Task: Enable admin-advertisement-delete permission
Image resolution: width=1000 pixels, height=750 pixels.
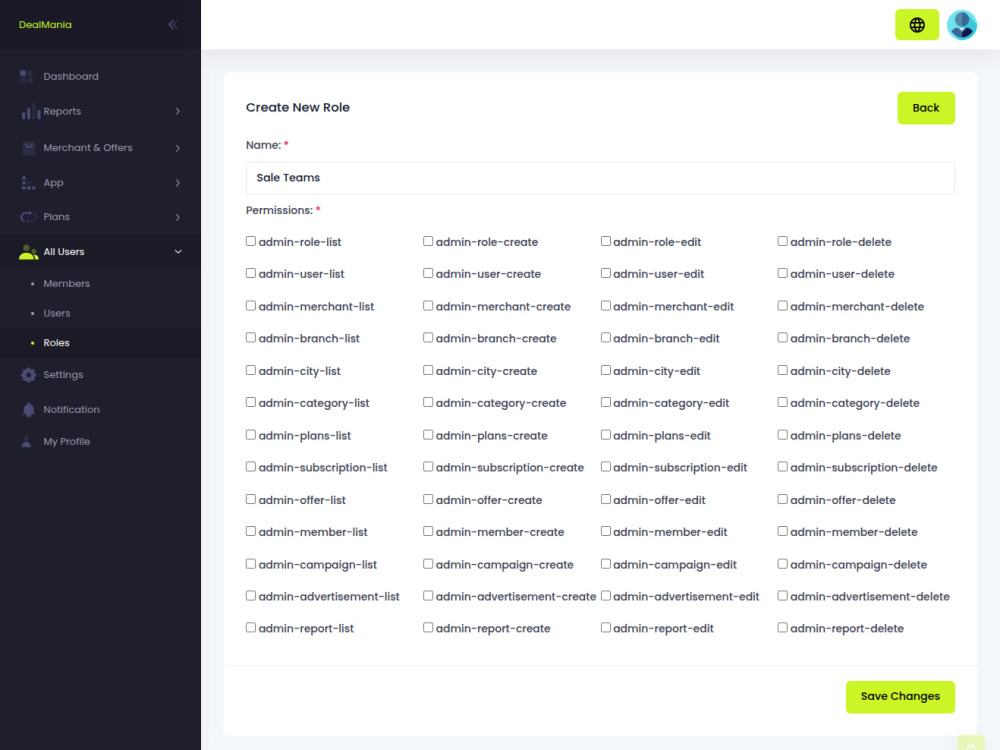Action: point(783,595)
